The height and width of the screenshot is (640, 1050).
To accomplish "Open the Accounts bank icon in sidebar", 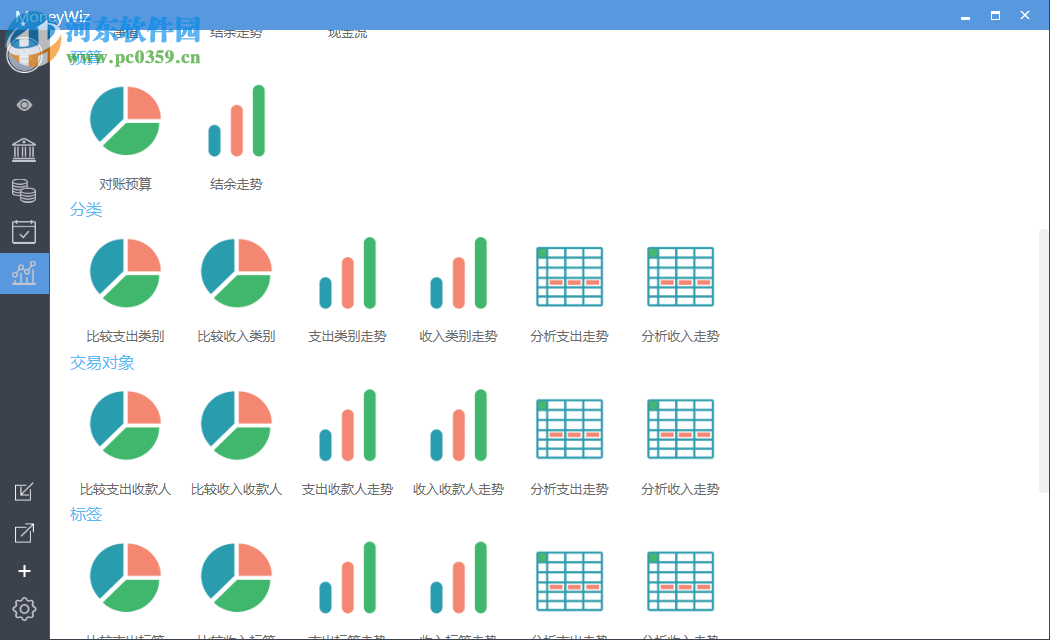I will [x=24, y=149].
